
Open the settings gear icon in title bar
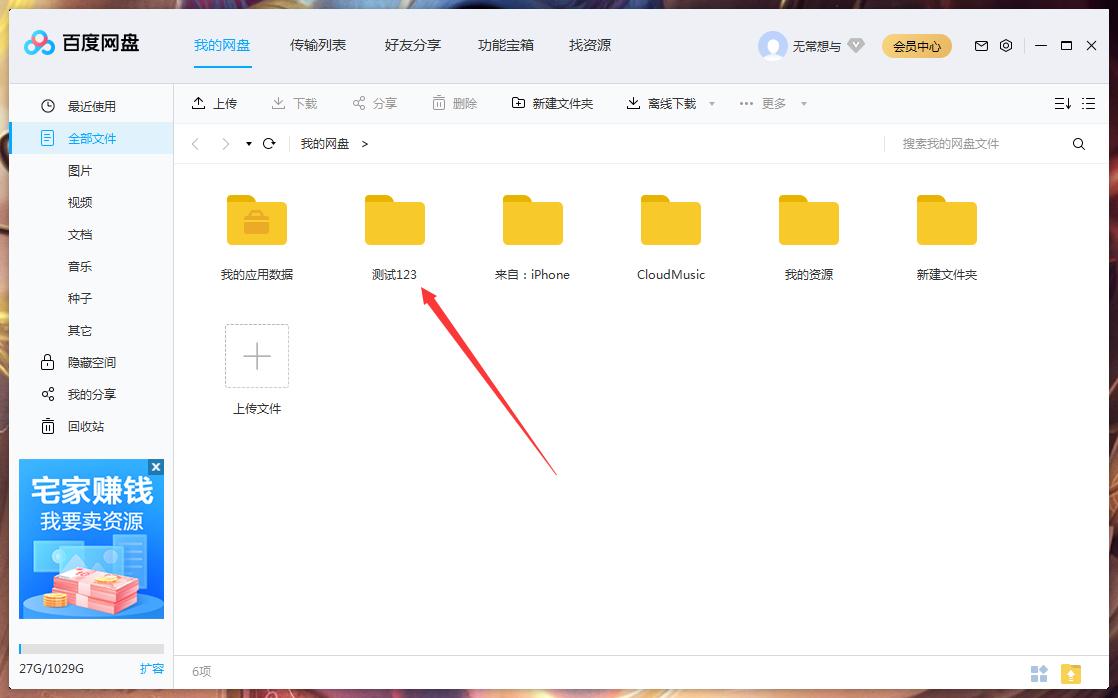pos(1006,45)
